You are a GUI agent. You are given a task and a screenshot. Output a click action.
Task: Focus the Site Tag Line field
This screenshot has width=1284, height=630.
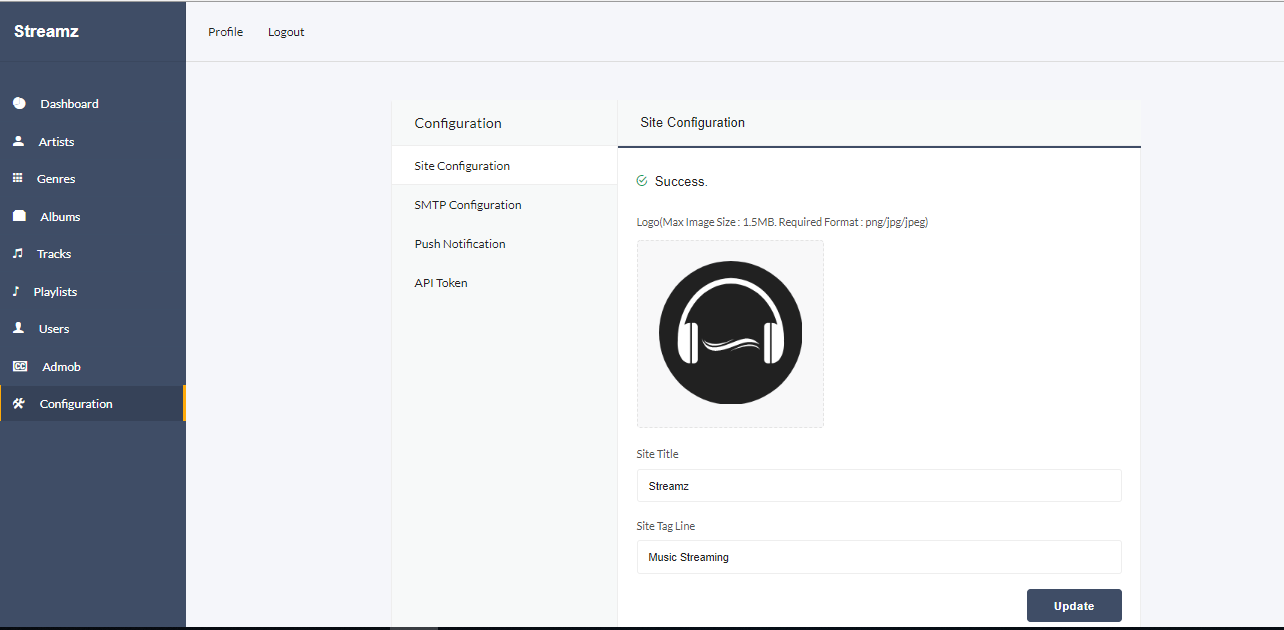[x=878, y=557]
